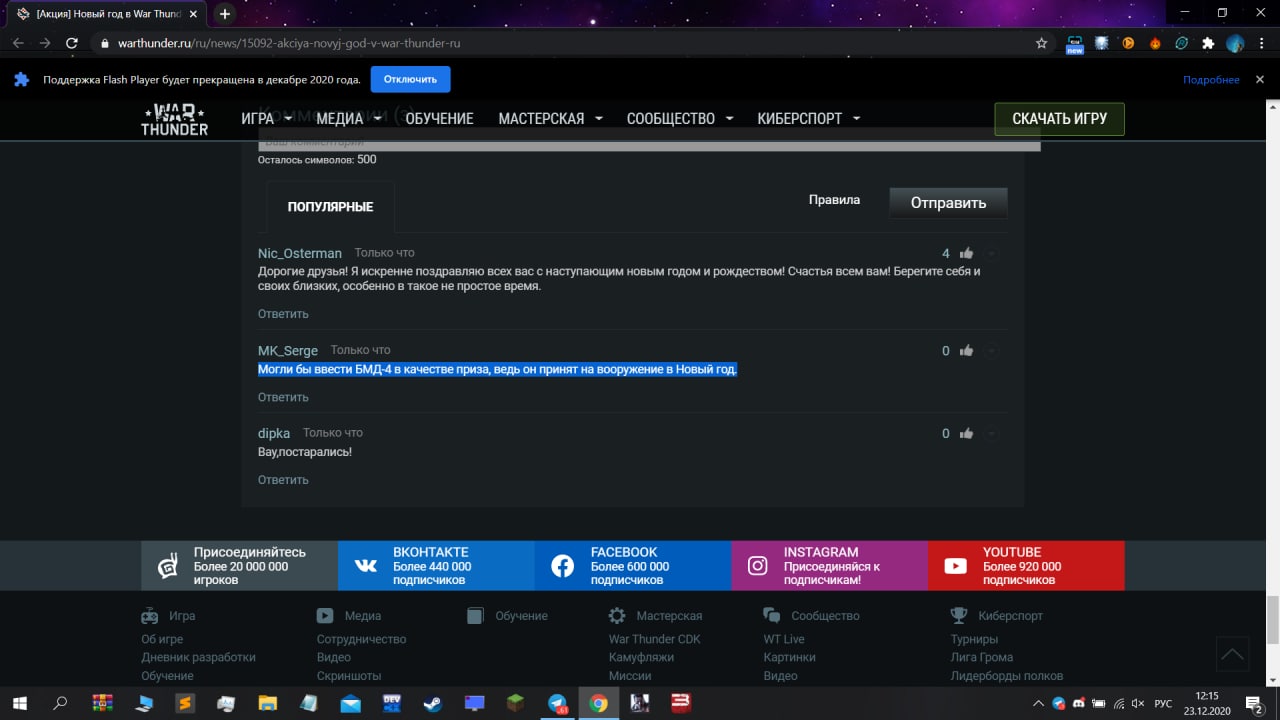The width and height of the screenshot is (1280, 720).
Task: Select the ПОПУЛЯРНЫЕ comments tab
Action: tap(330, 207)
